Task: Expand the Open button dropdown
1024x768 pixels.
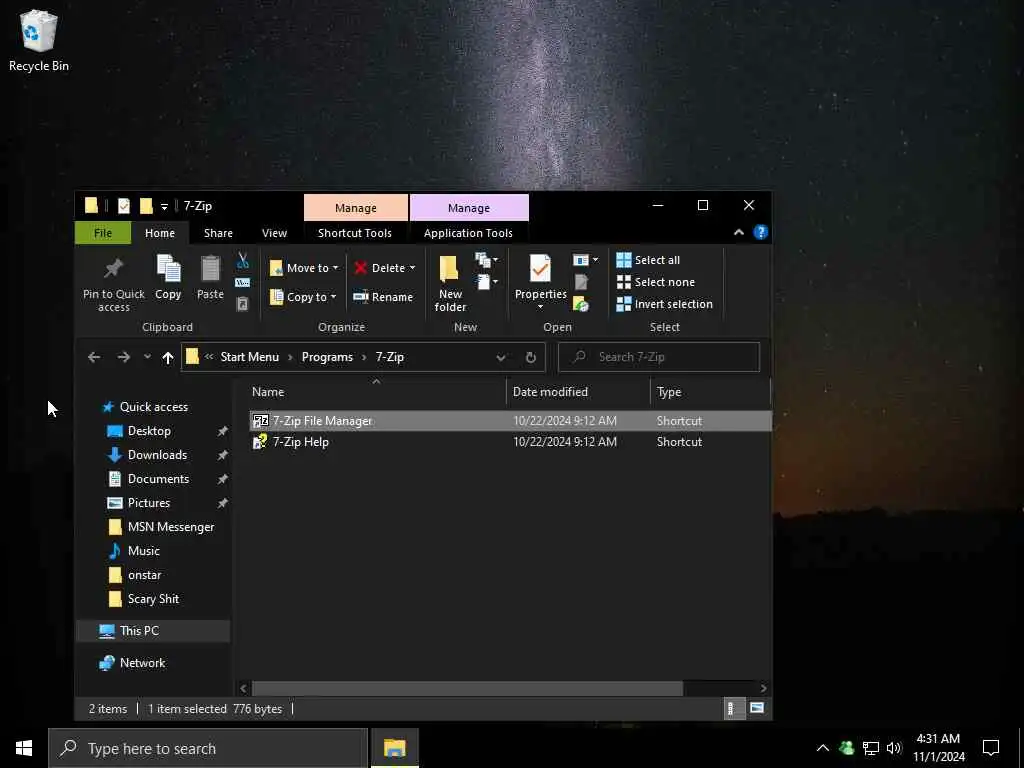Action: pos(585,261)
